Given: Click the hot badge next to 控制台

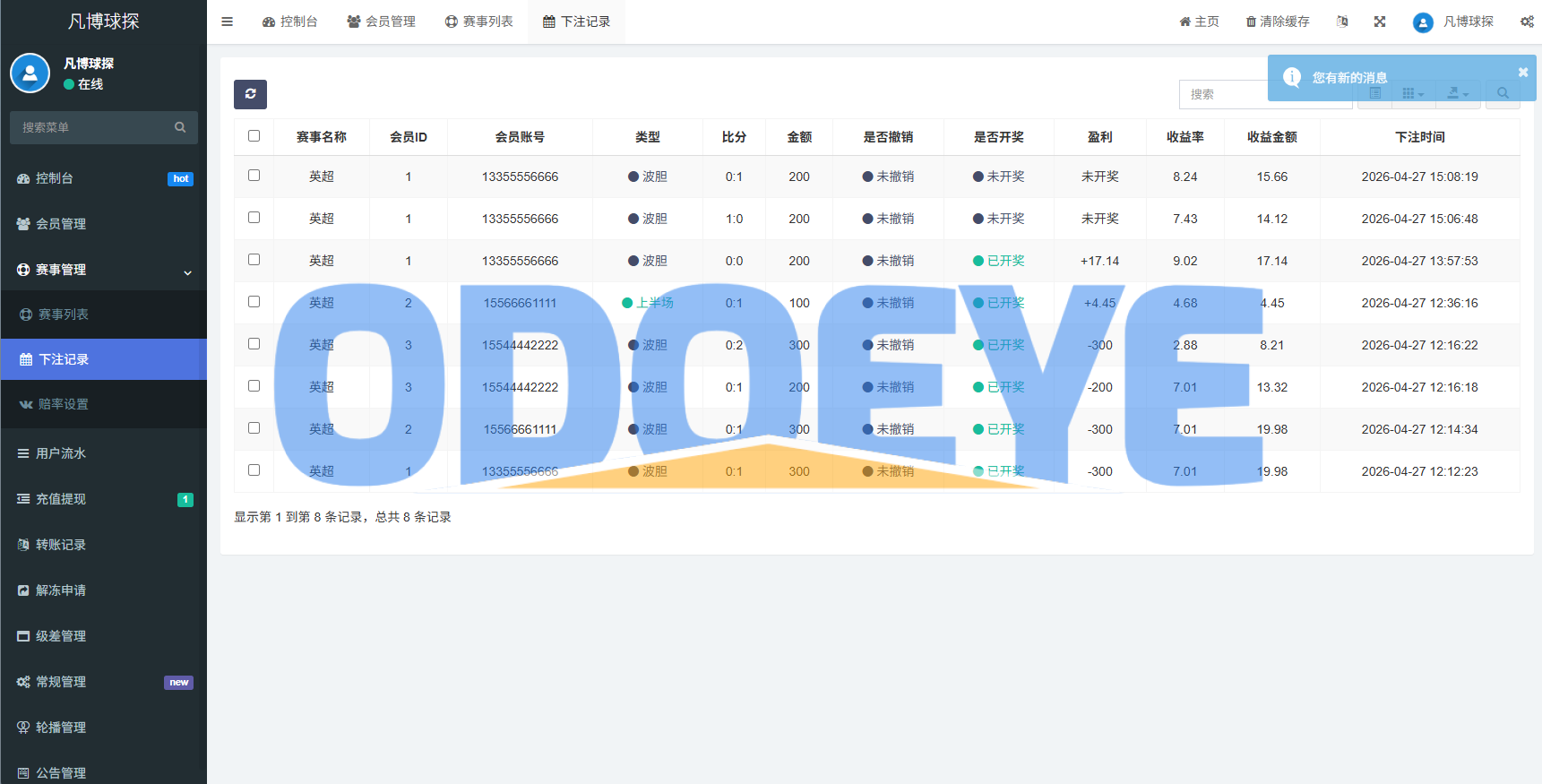Looking at the screenshot, I should pyautogui.click(x=180, y=179).
